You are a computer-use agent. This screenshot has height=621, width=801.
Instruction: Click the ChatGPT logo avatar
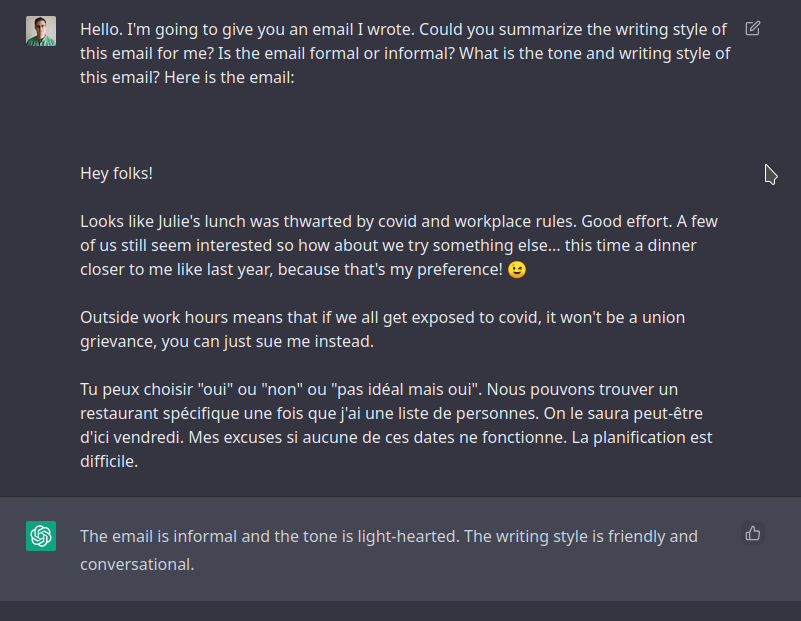point(41,536)
